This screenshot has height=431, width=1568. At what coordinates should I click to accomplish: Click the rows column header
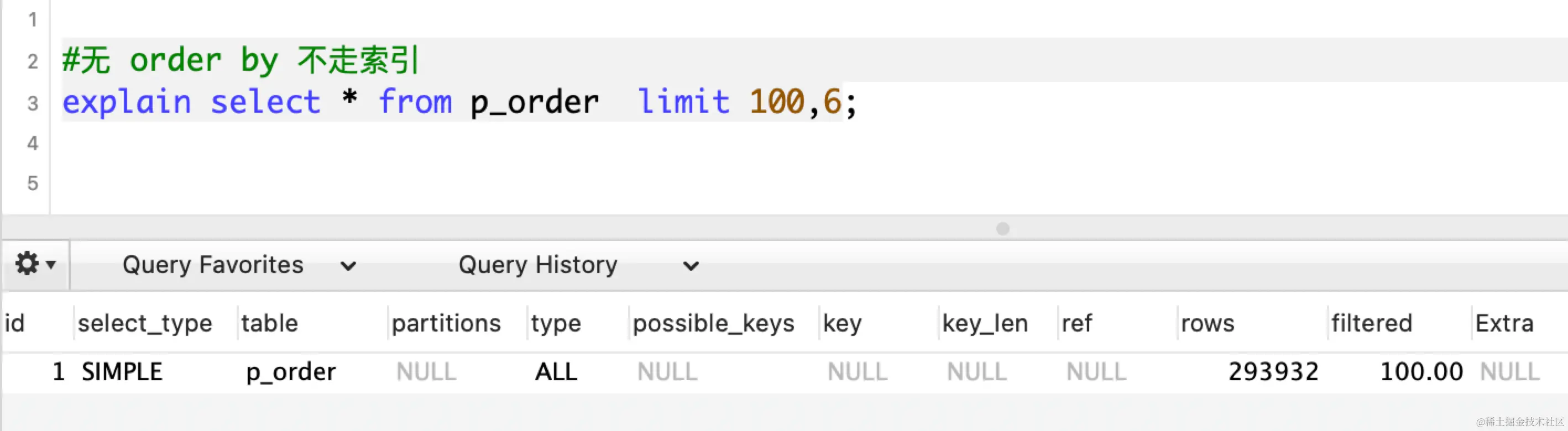pyautogui.click(x=1208, y=323)
